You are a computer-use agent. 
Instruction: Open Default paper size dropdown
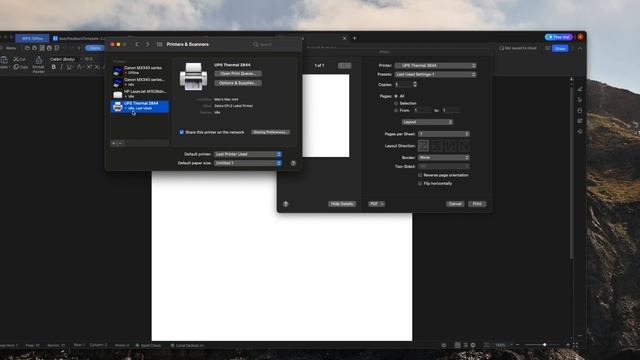[248, 163]
